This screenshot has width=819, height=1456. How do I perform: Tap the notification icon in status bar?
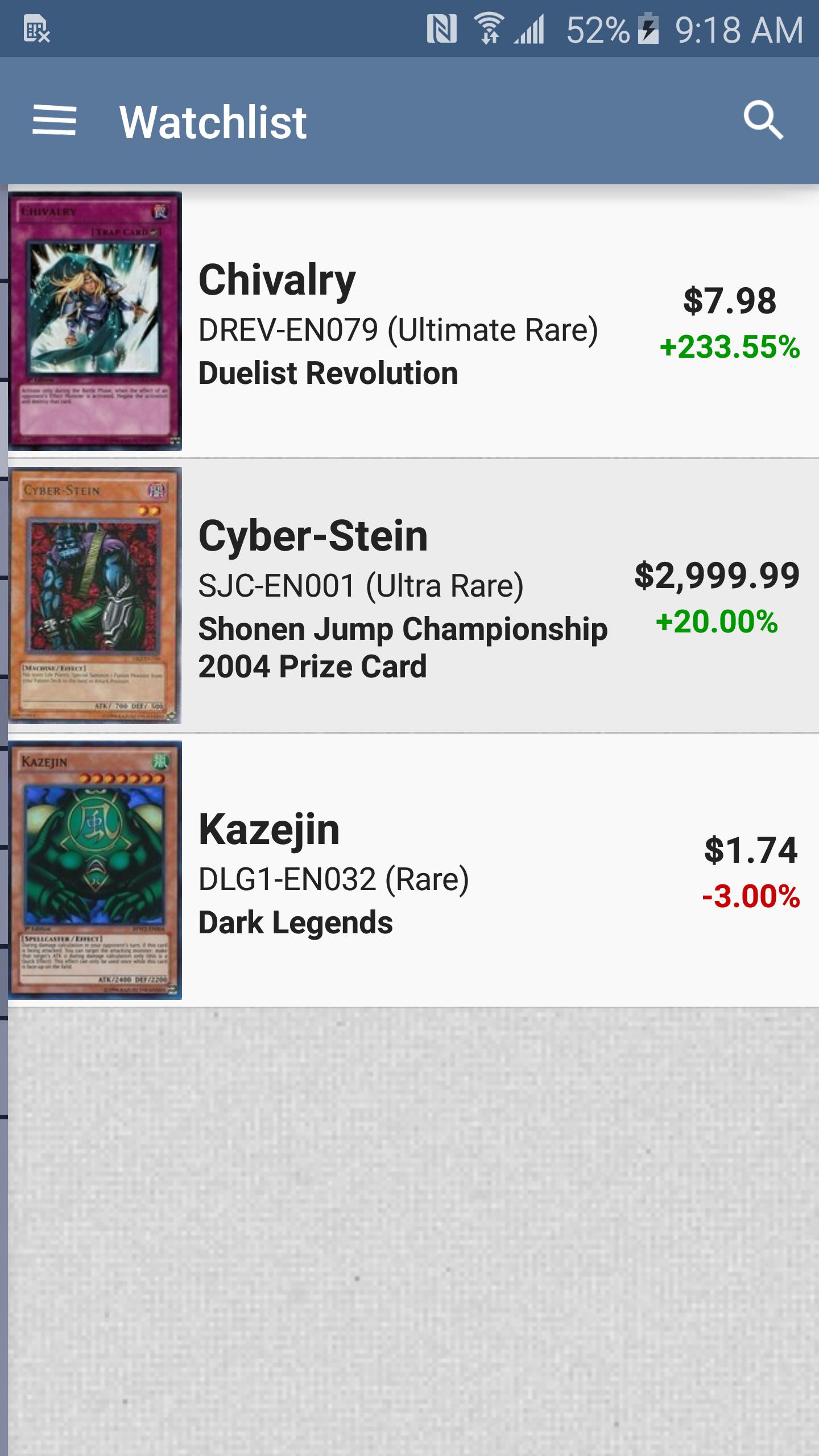coord(37,29)
